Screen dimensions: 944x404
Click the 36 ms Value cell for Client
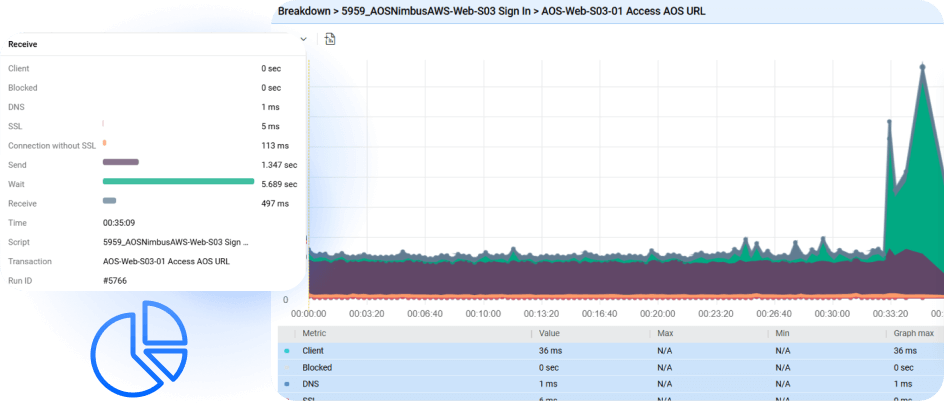tap(550, 350)
